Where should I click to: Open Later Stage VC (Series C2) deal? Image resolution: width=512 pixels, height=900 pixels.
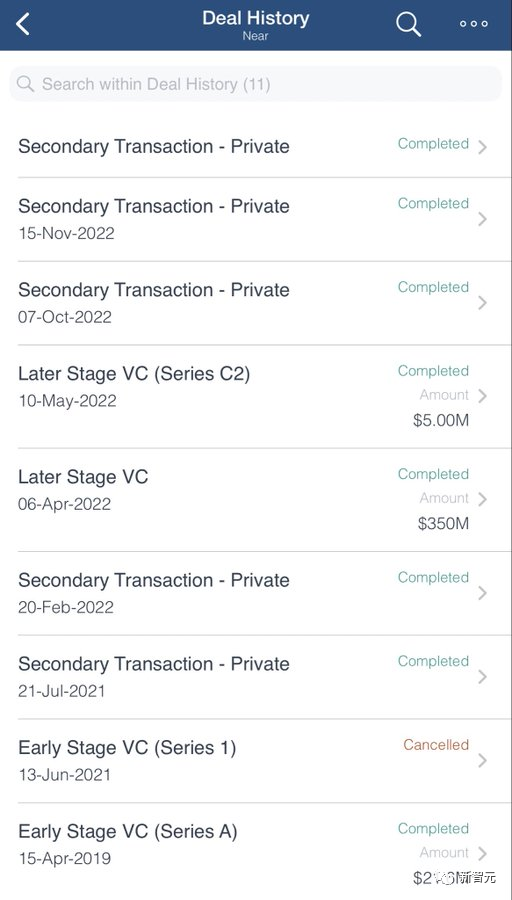tap(256, 397)
